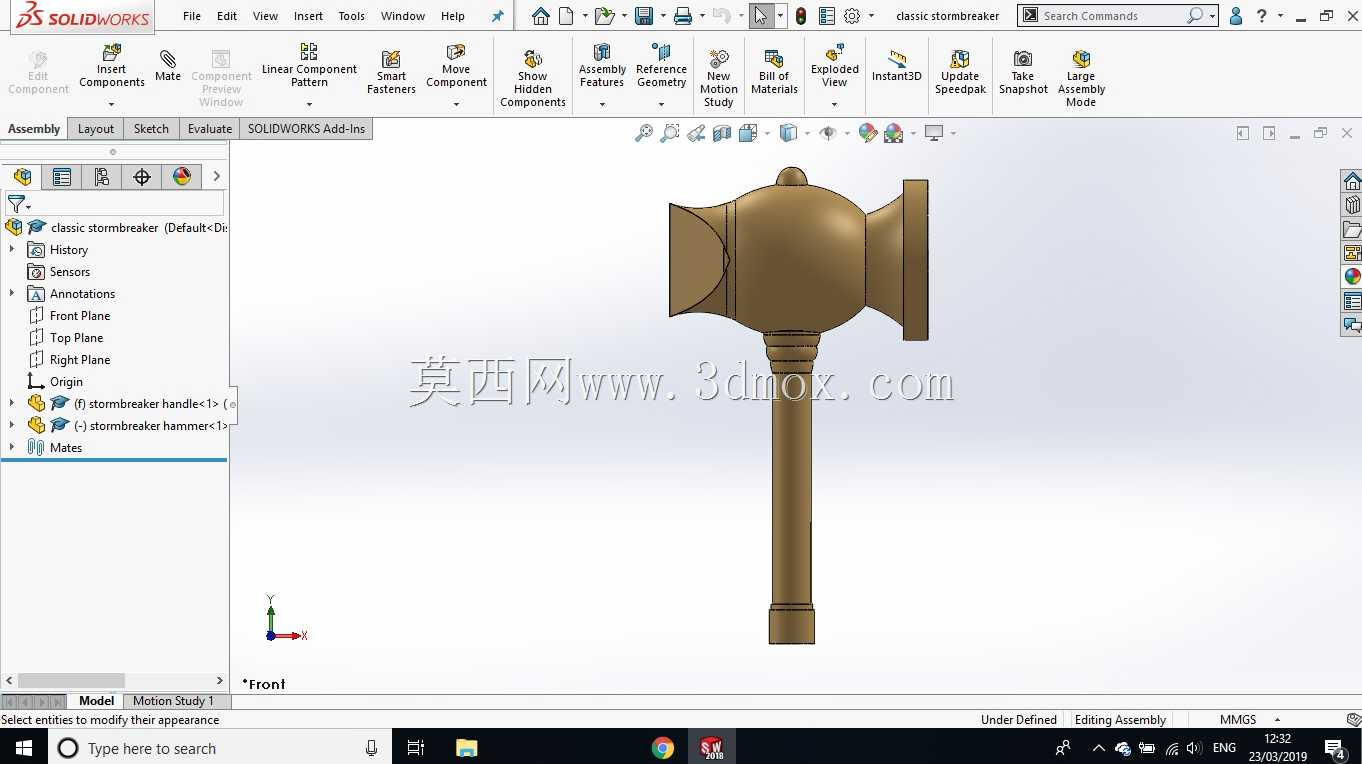Open the Exploded View dropdown arrow

click(x=835, y=104)
